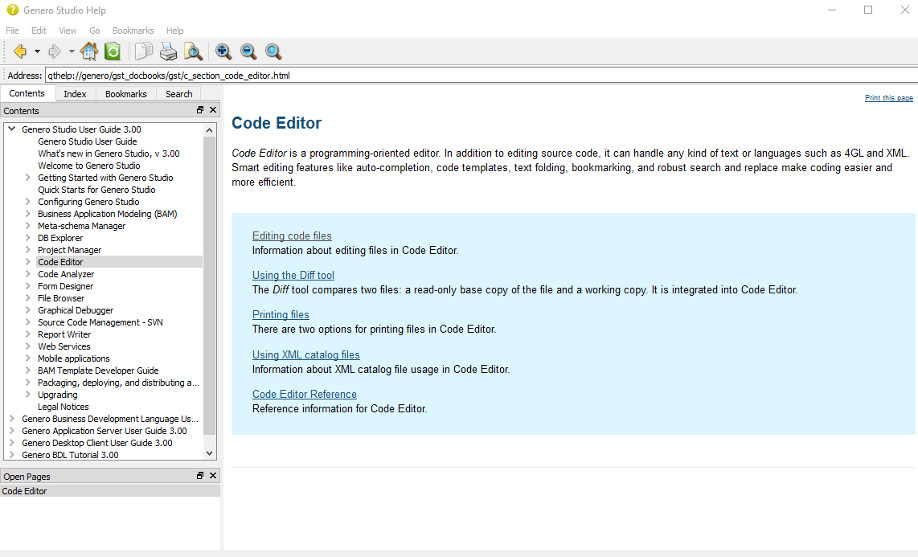Click the Zoom out magnifier icon

248,52
